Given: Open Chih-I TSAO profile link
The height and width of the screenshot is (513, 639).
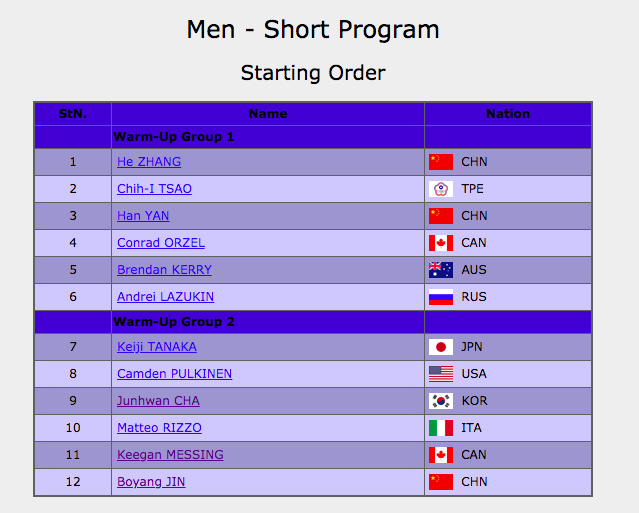Looking at the screenshot, I should click(154, 189).
